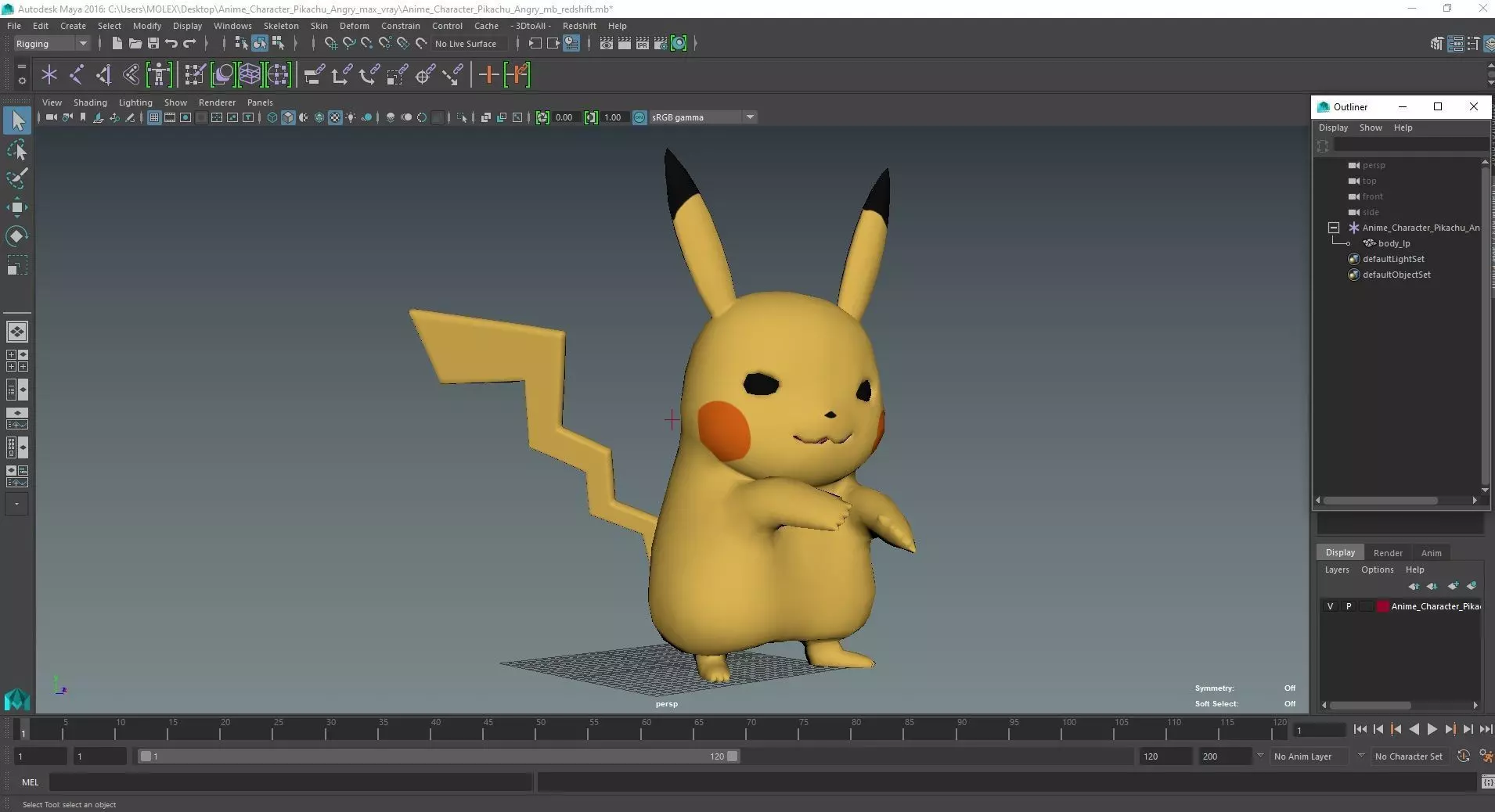Screen dimensions: 1495x812
Task: Open the Outliner Show menu
Action: tap(1371, 128)
